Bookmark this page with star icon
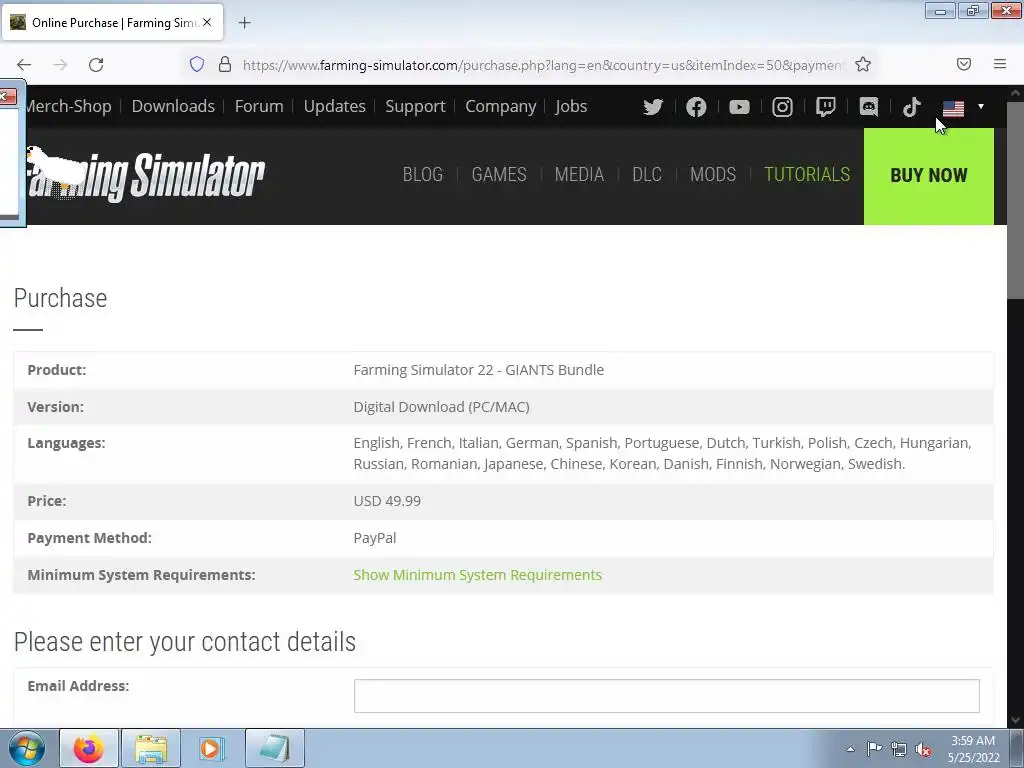1024x768 pixels. click(x=863, y=64)
